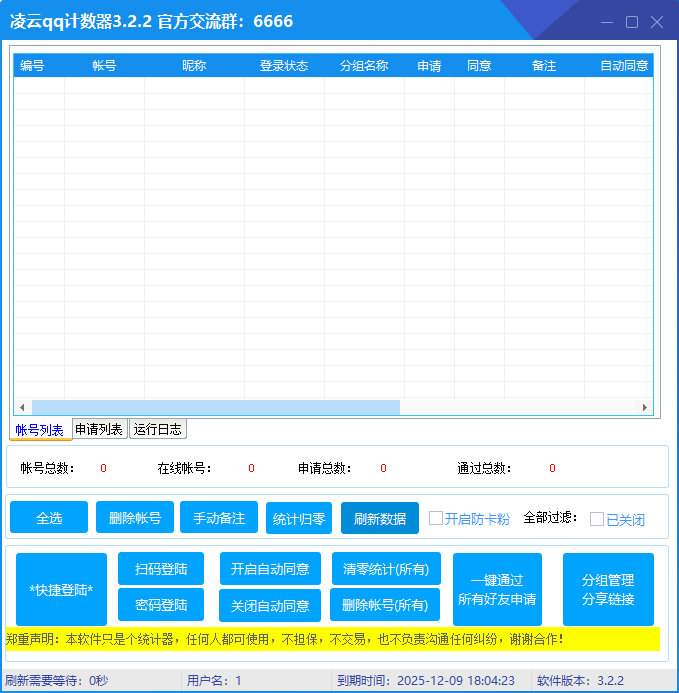The image size is (679, 693).
Task: Click the 密码登陆 button
Action: pyautogui.click(x=161, y=605)
